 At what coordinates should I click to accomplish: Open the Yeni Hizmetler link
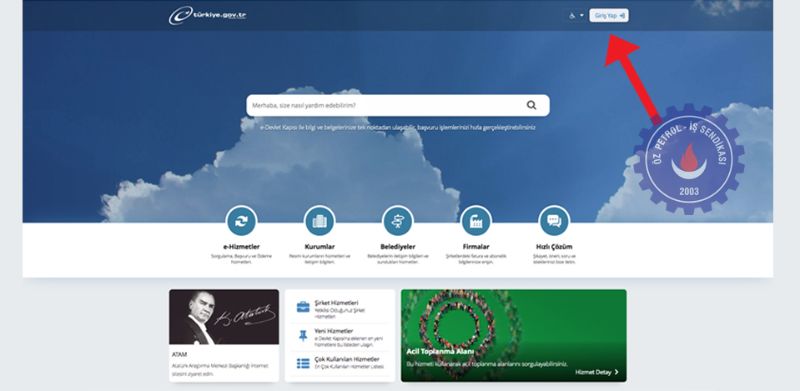pos(334,331)
